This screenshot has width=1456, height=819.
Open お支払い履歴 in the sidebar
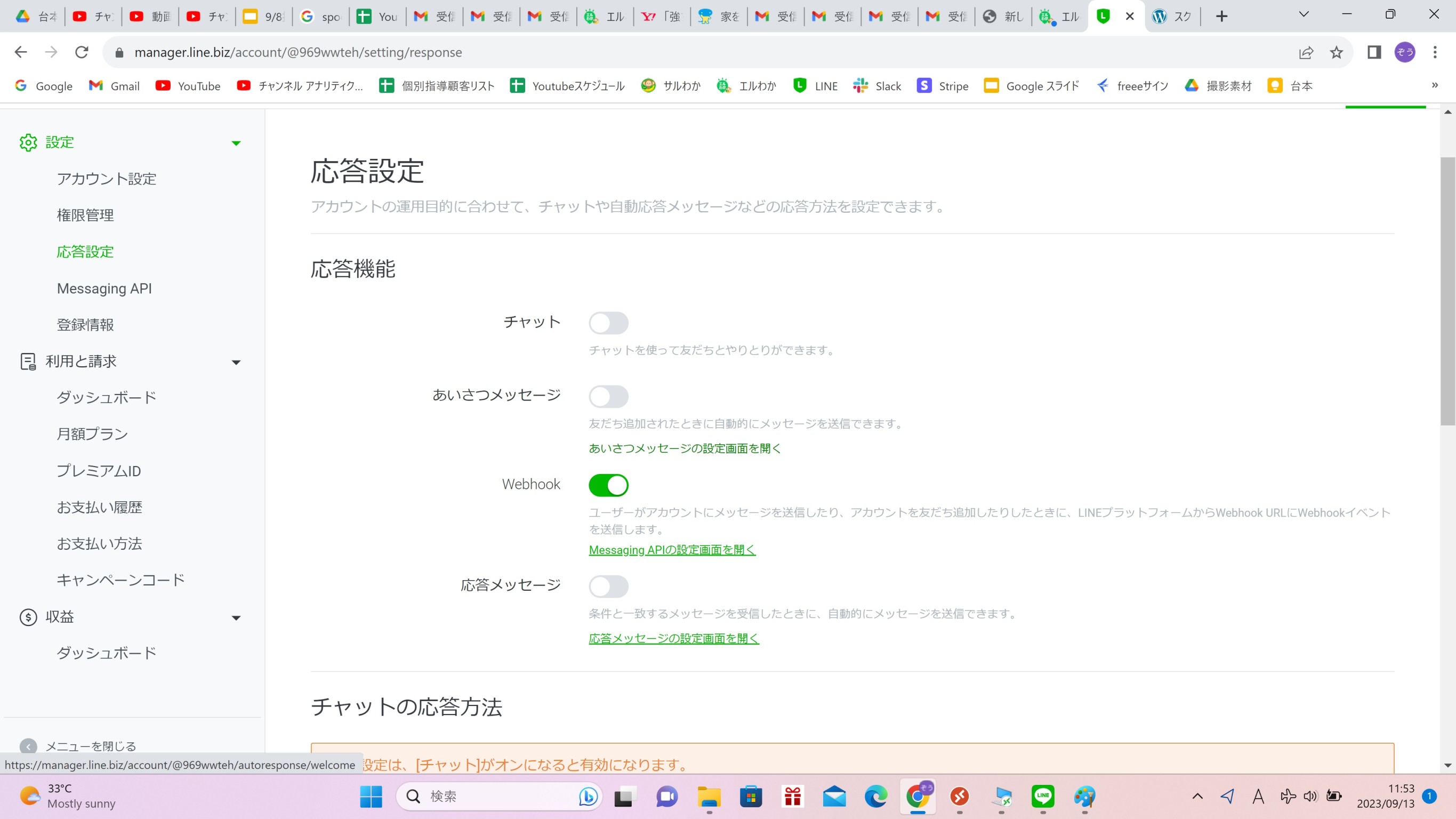(100, 507)
